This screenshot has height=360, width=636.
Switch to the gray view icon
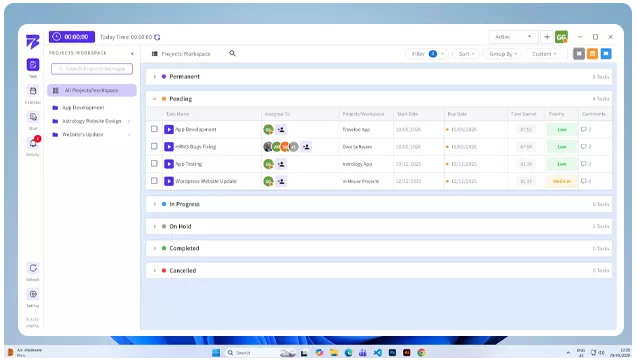pyautogui.click(x=579, y=54)
